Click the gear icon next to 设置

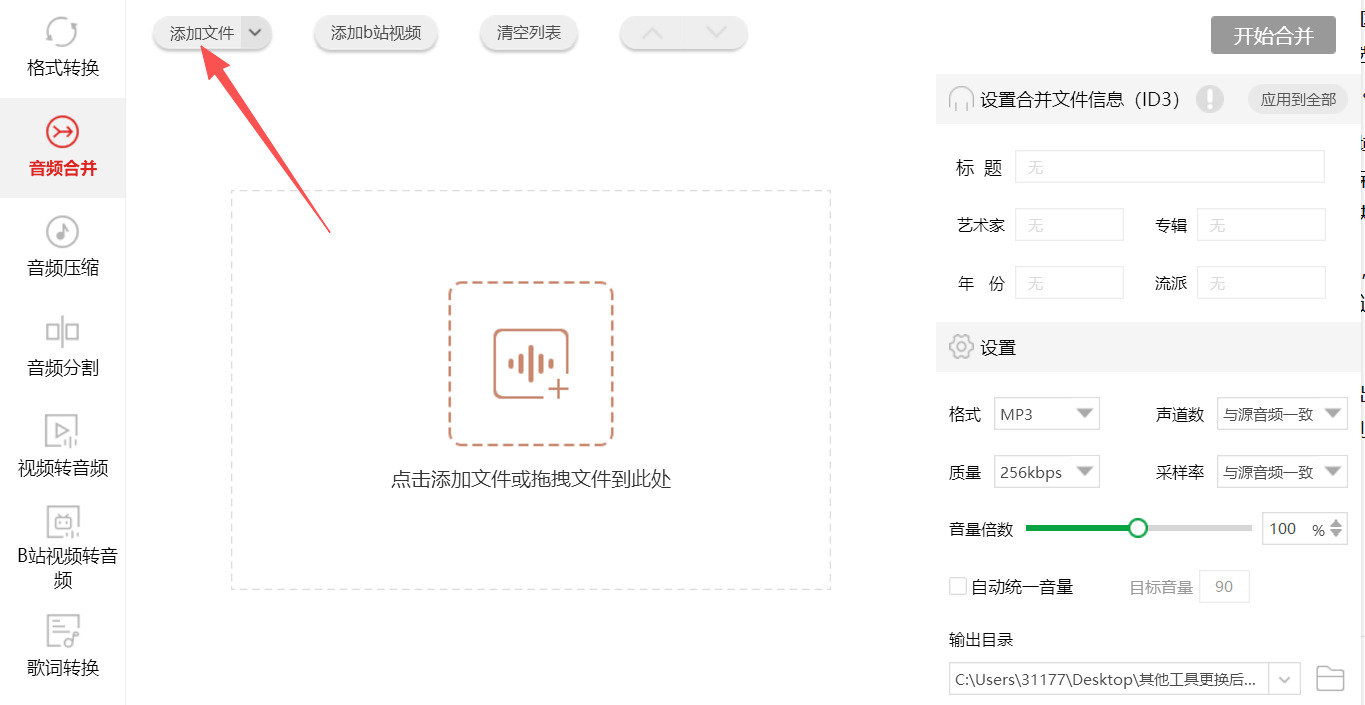pyautogui.click(x=961, y=347)
